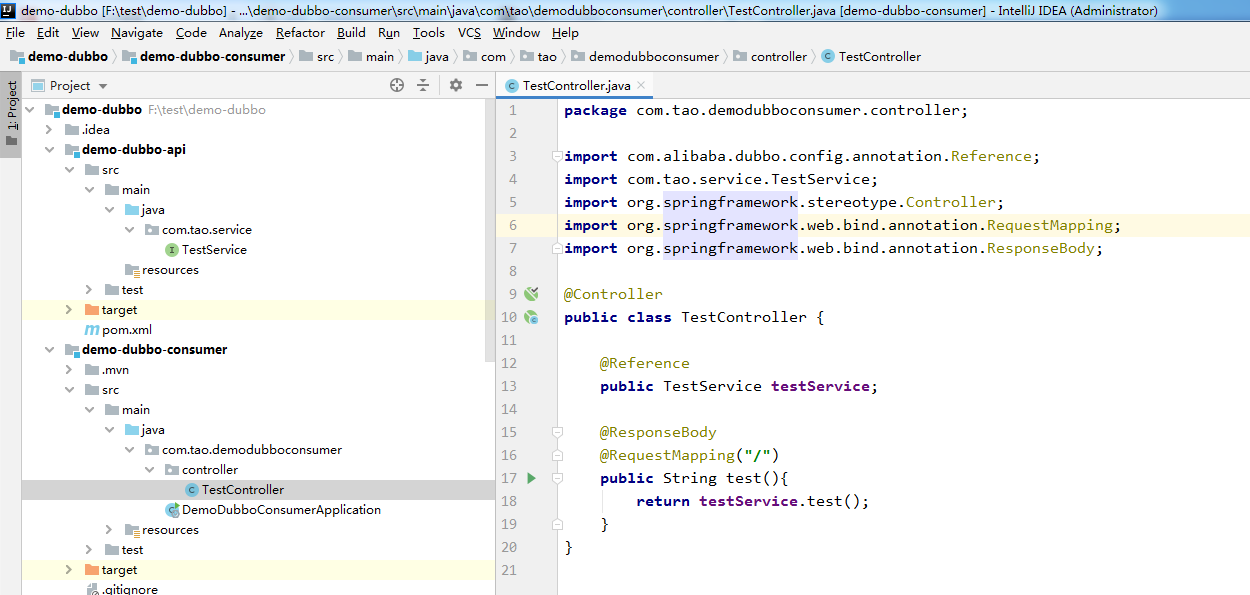
Task: Click @Reference annotation on line 12
Action: (x=645, y=363)
